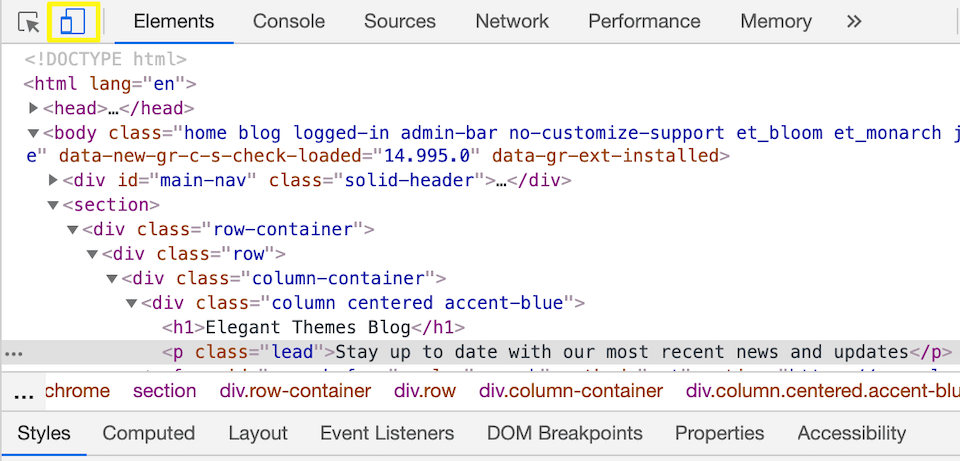Click the inspect element picker icon
This screenshot has height=461, width=960.
[29, 21]
